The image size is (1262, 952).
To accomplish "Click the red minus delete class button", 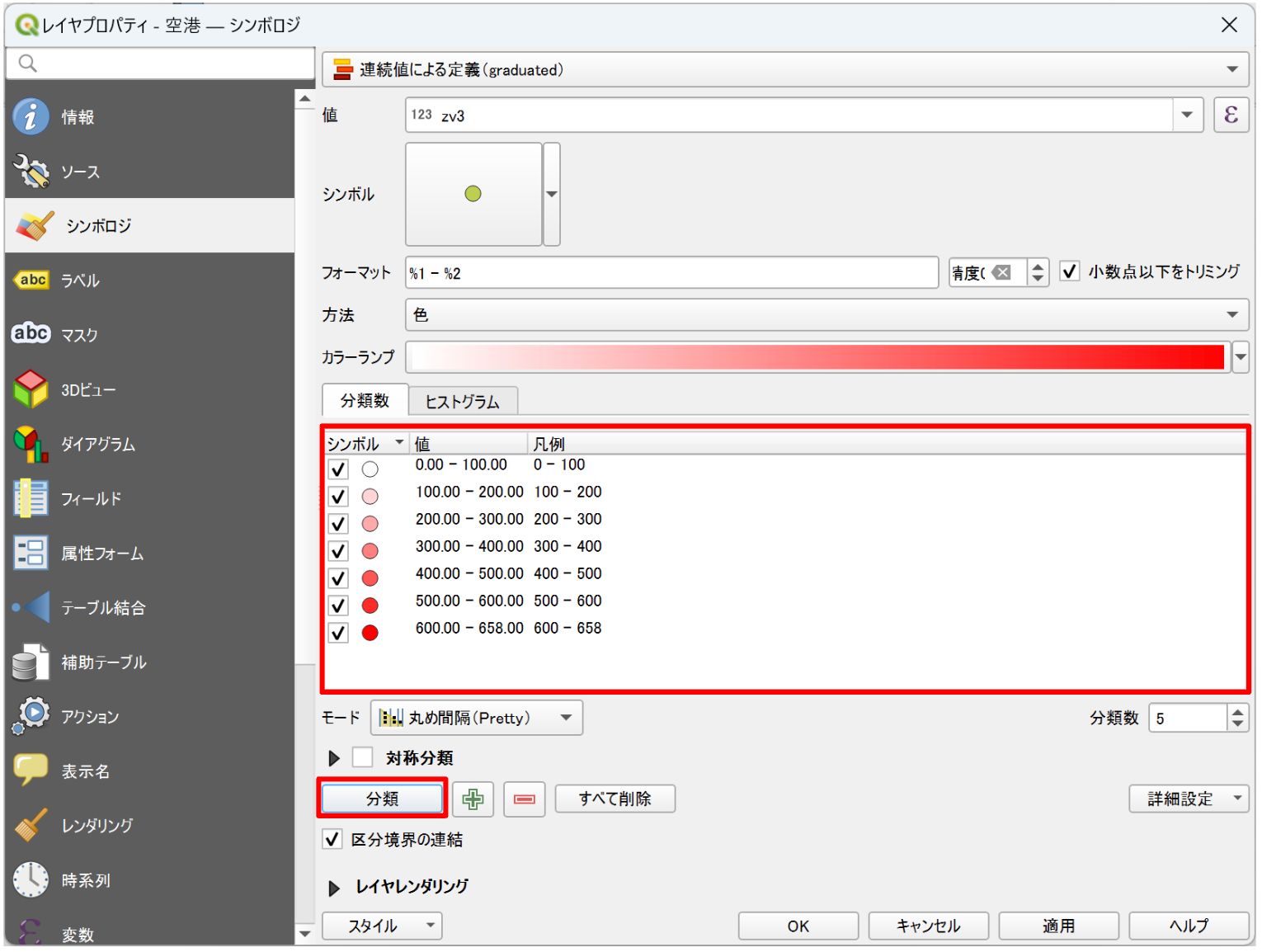I will coord(525,799).
